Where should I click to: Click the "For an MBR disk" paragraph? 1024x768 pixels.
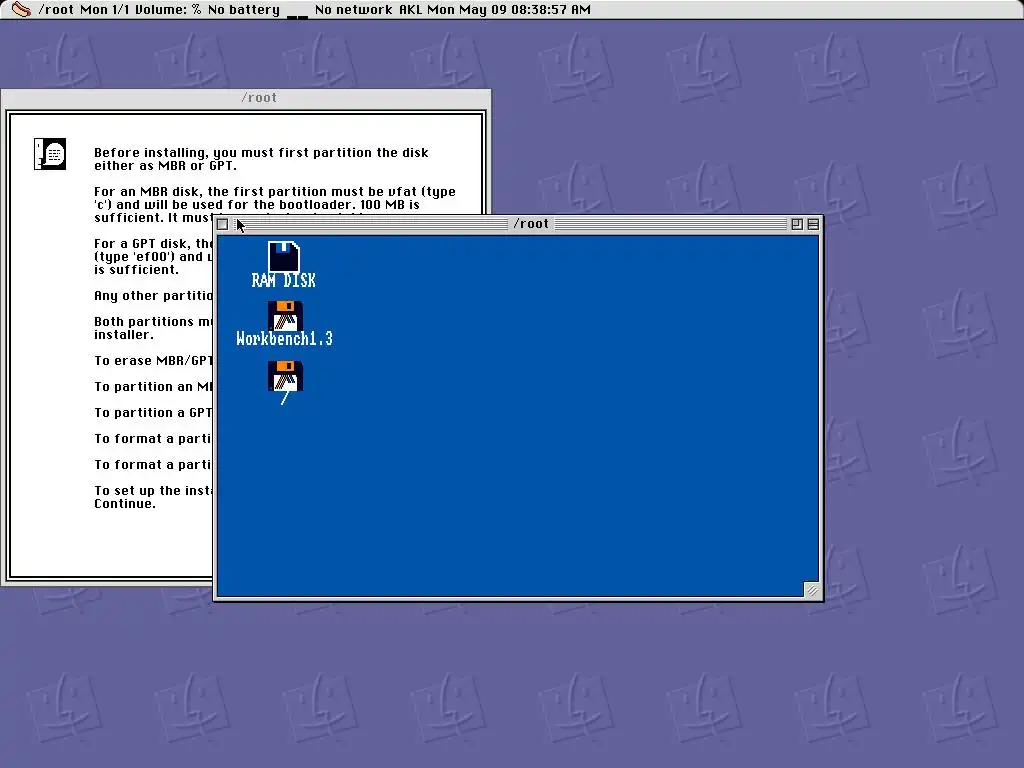pyautogui.click(x=275, y=204)
